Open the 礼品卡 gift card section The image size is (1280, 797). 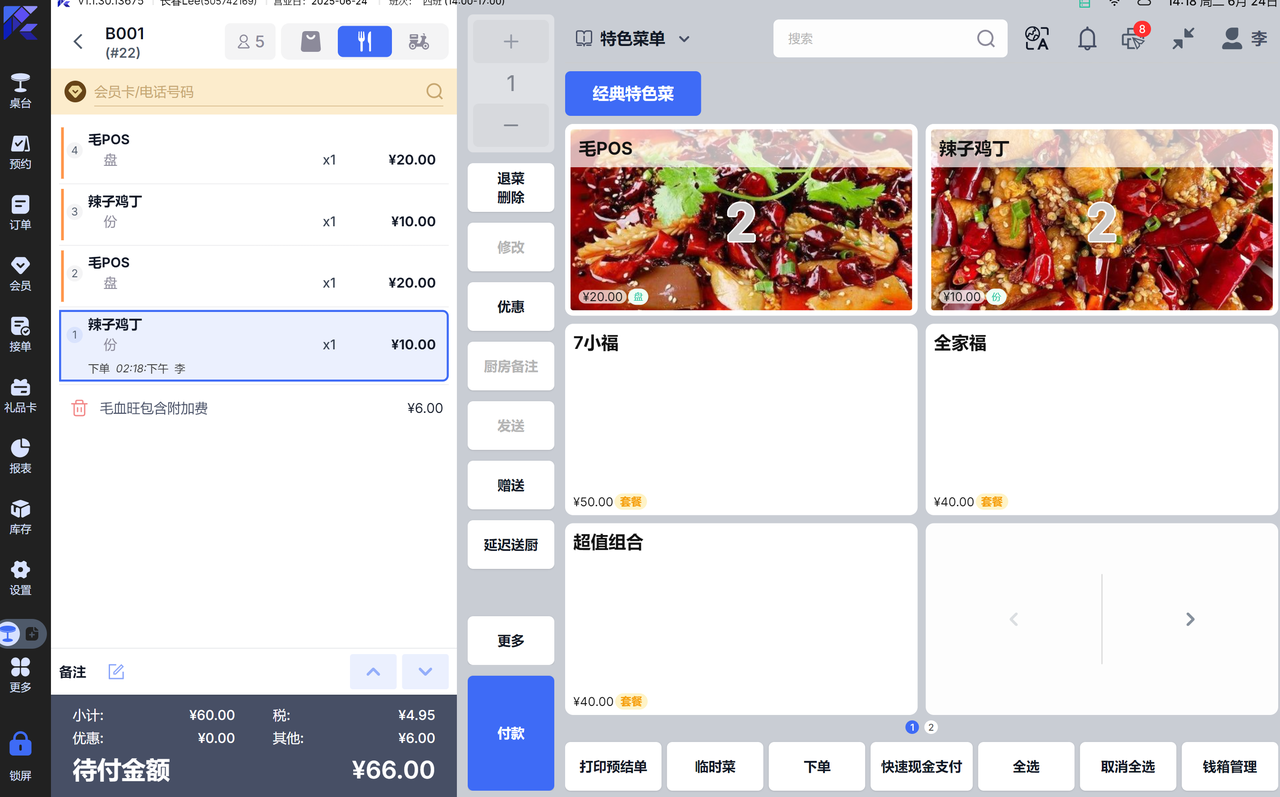[20, 395]
